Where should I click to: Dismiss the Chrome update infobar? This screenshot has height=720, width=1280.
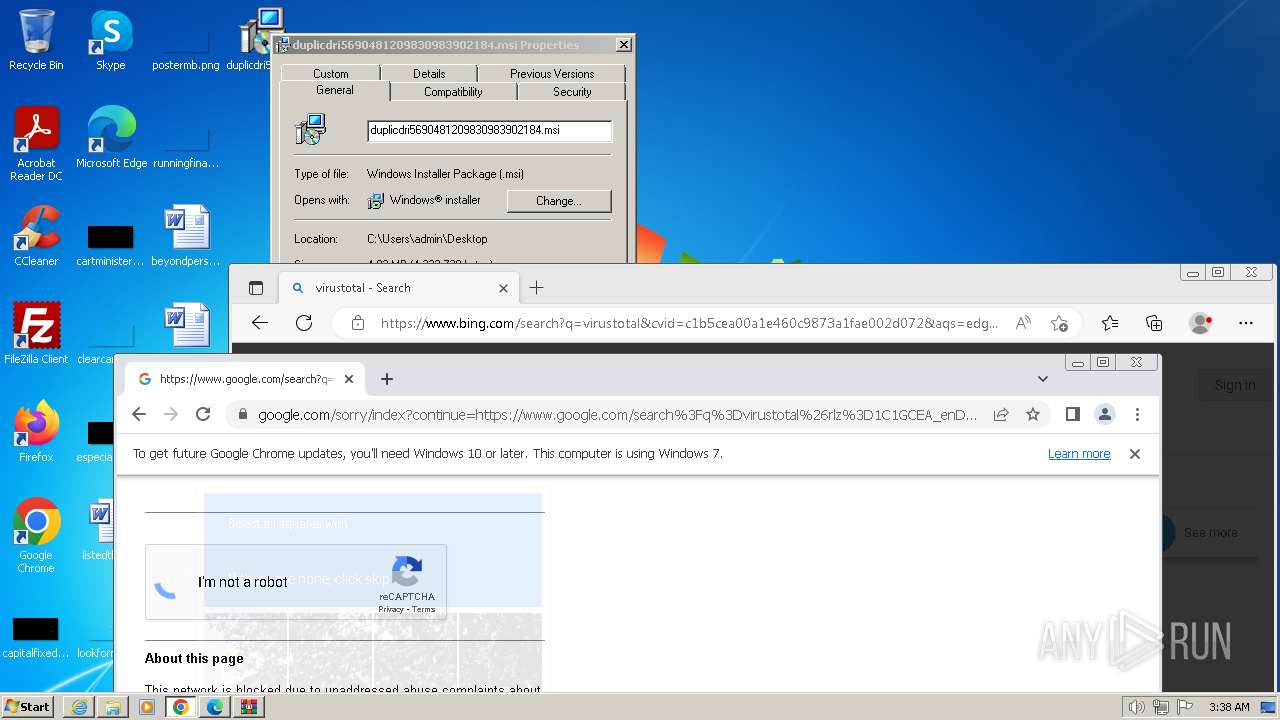pyautogui.click(x=1135, y=454)
